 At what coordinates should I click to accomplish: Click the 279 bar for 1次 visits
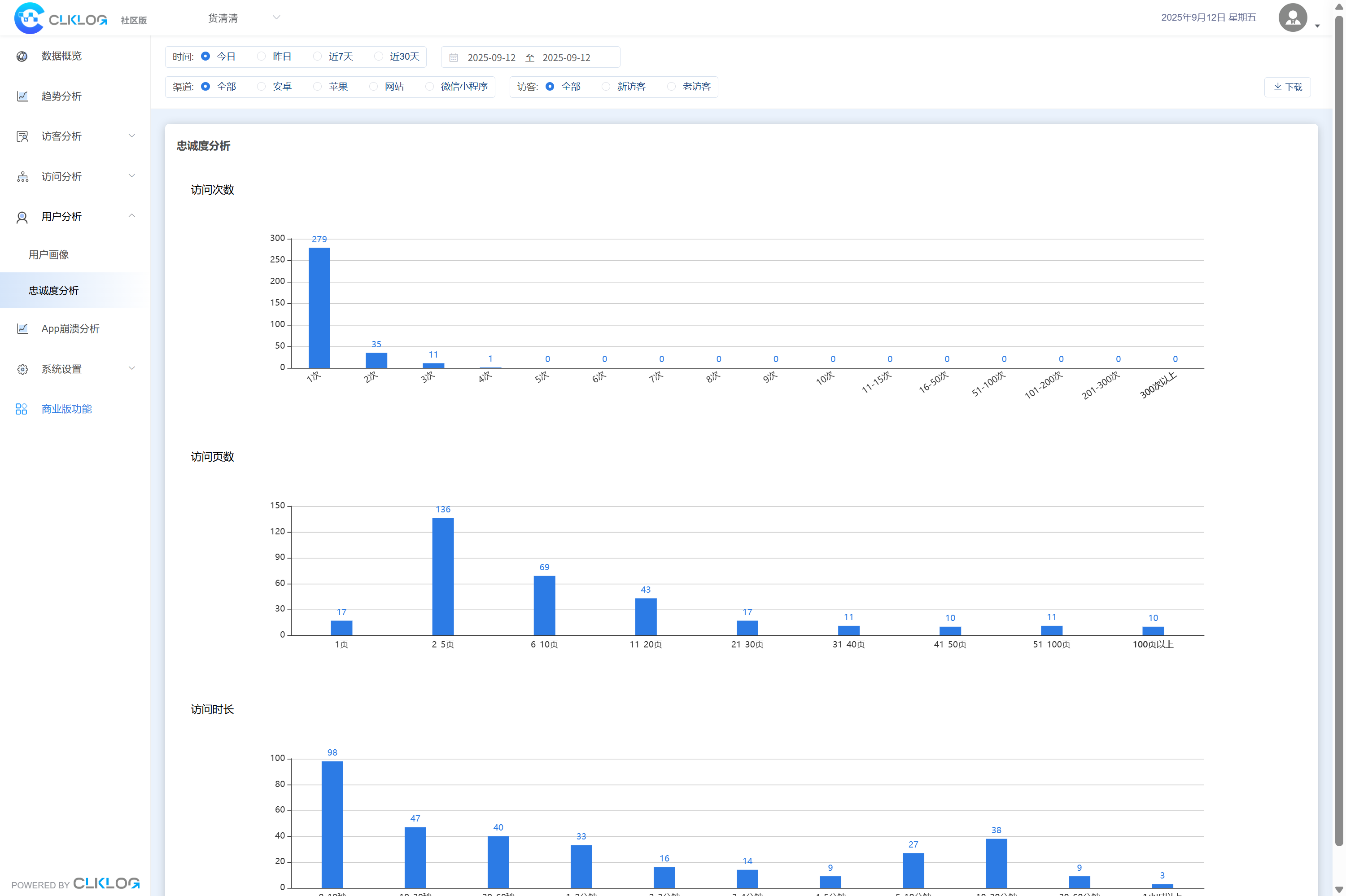[x=319, y=307]
